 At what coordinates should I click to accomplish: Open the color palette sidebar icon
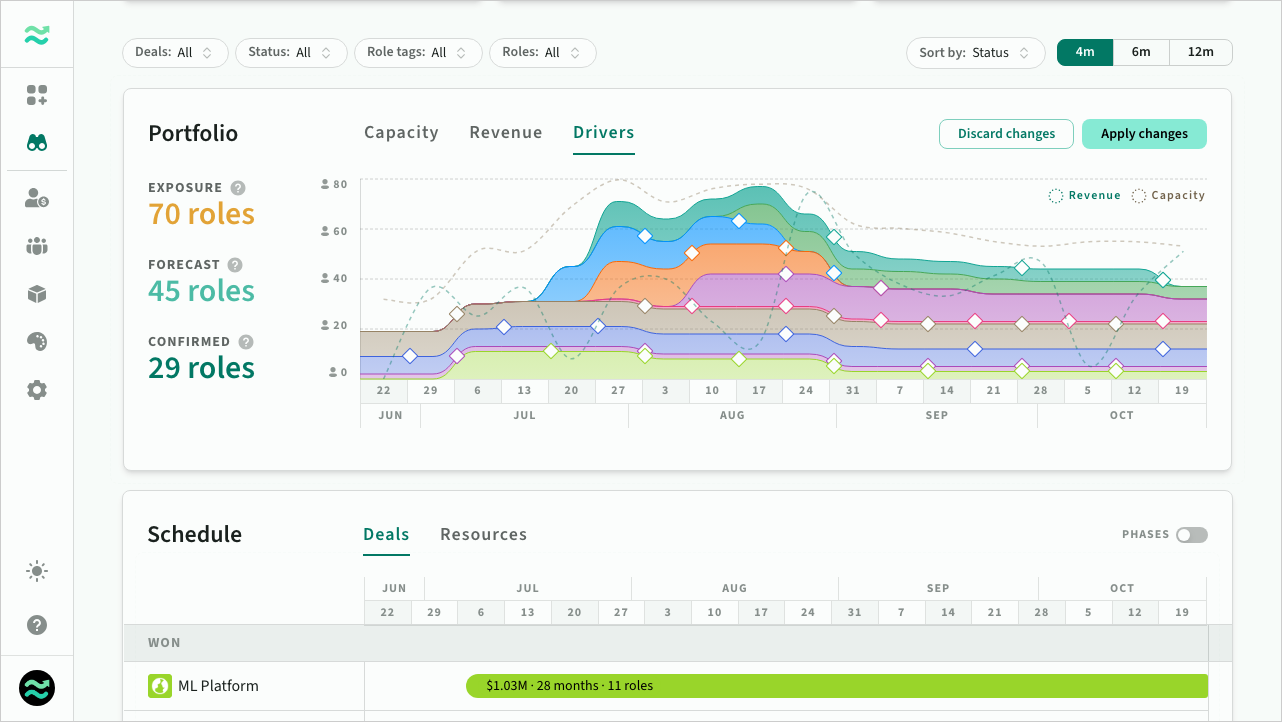(37, 342)
